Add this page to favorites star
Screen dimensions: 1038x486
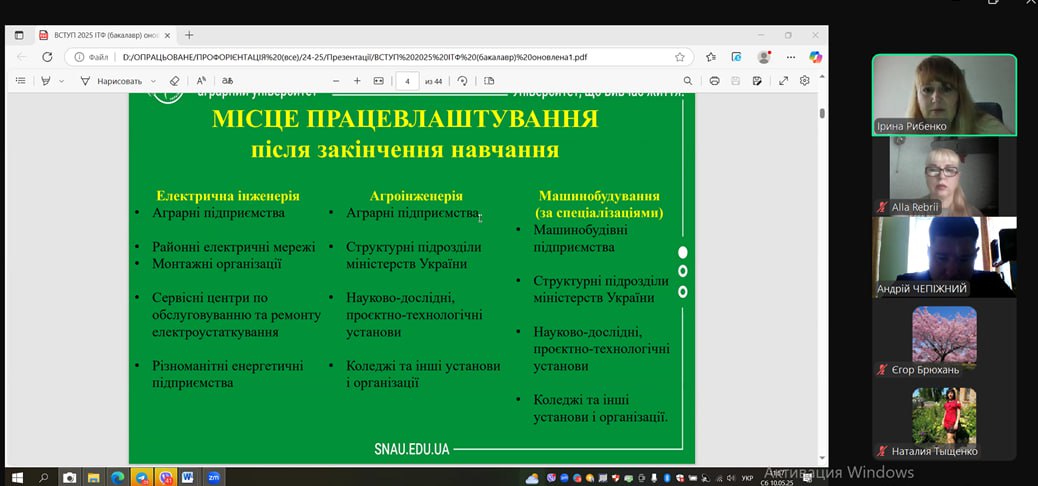(680, 57)
